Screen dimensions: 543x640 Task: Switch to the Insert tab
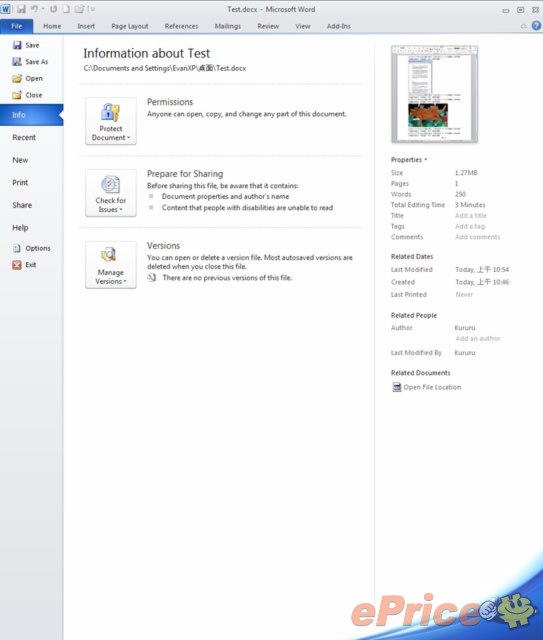86,26
